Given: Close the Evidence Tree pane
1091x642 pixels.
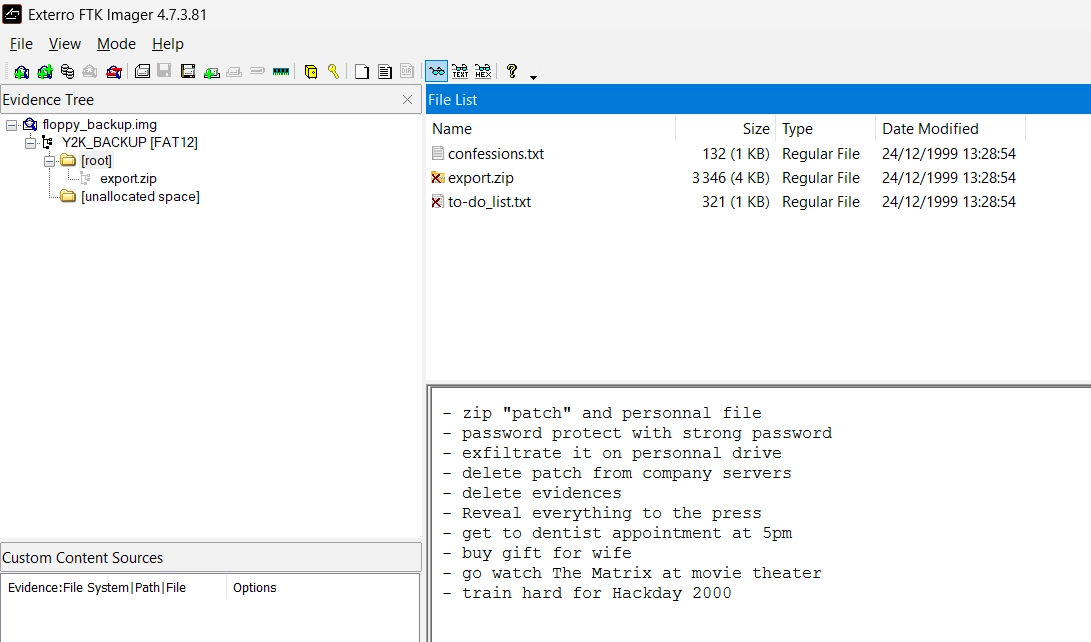Looking at the screenshot, I should click(407, 100).
